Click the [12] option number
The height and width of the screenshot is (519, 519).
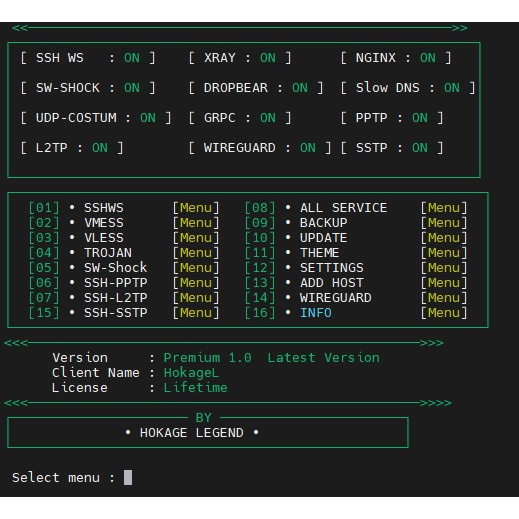point(260,268)
